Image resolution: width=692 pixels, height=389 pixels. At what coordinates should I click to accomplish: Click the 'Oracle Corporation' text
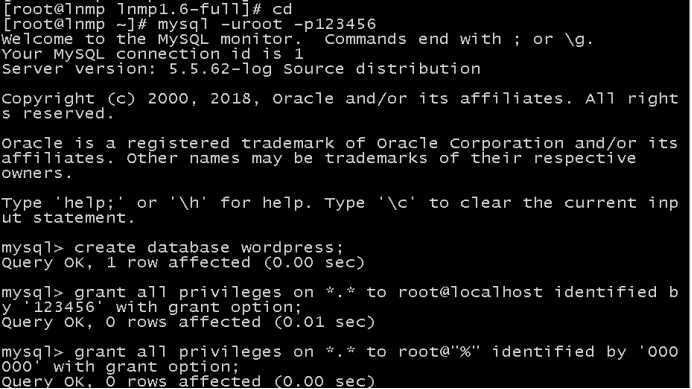click(x=470, y=144)
